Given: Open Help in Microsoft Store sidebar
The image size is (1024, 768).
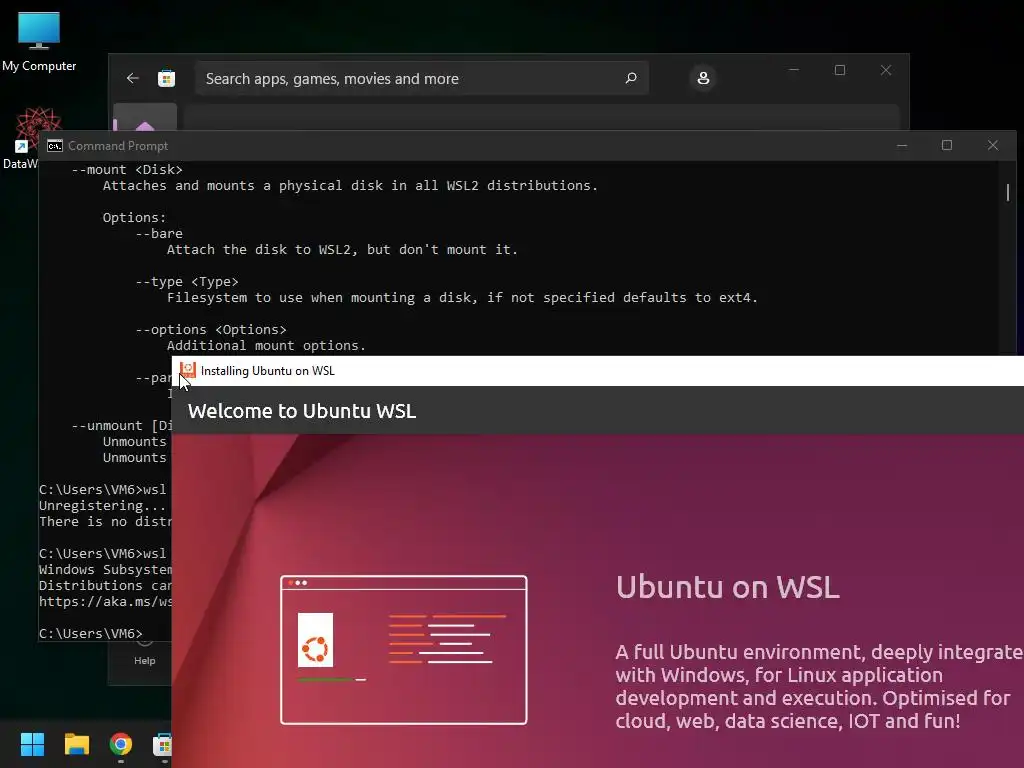Looking at the screenshot, I should pos(145,654).
